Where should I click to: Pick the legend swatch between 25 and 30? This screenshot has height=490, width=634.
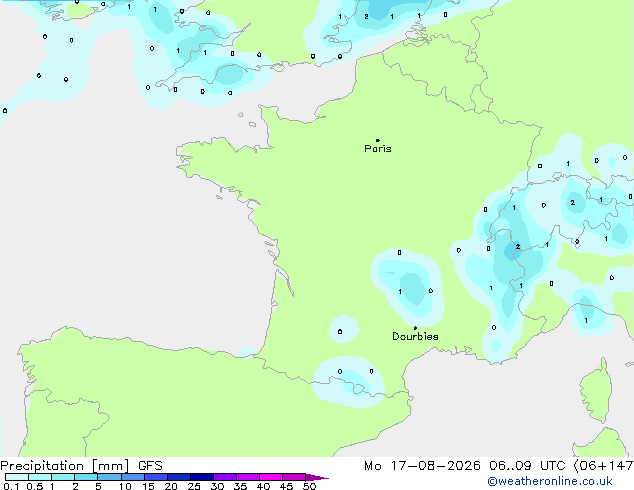[x=202, y=477]
